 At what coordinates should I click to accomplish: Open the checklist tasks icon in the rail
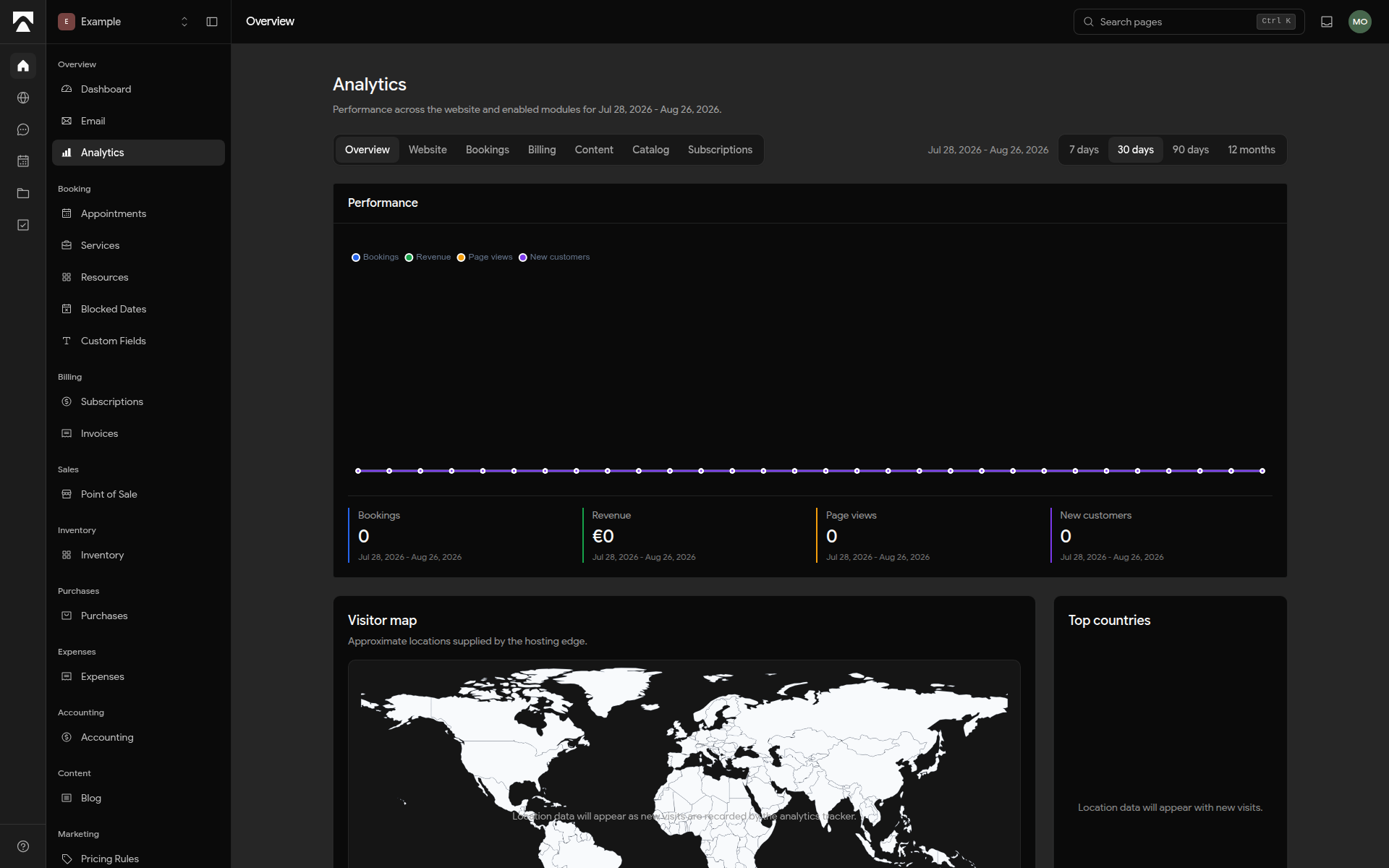pyautogui.click(x=23, y=225)
